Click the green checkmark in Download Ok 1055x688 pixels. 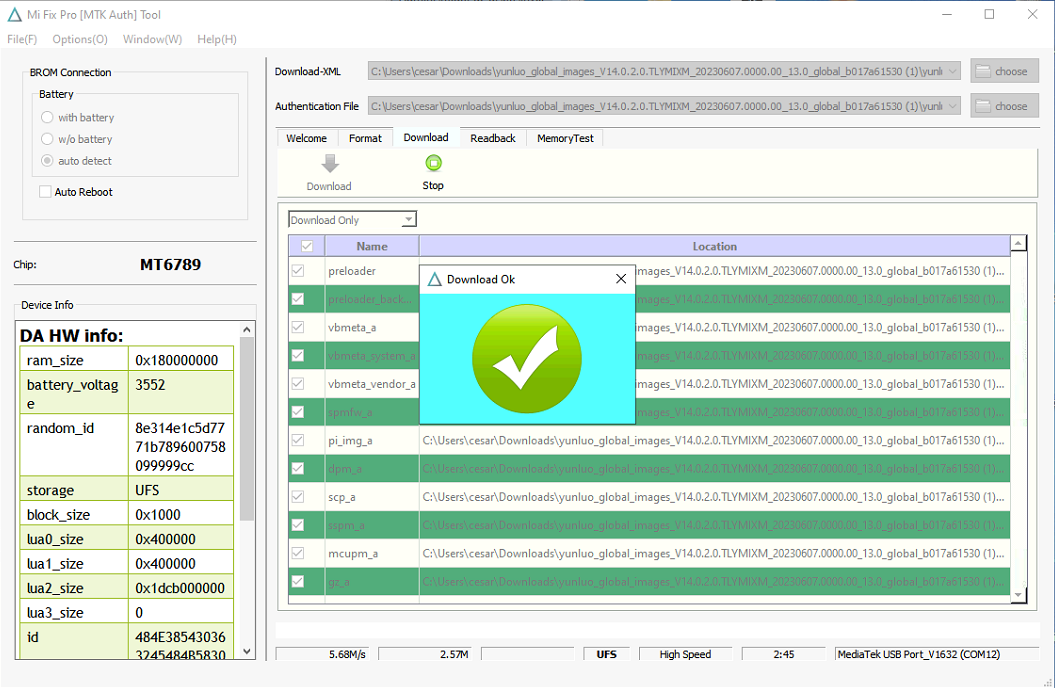coord(527,358)
